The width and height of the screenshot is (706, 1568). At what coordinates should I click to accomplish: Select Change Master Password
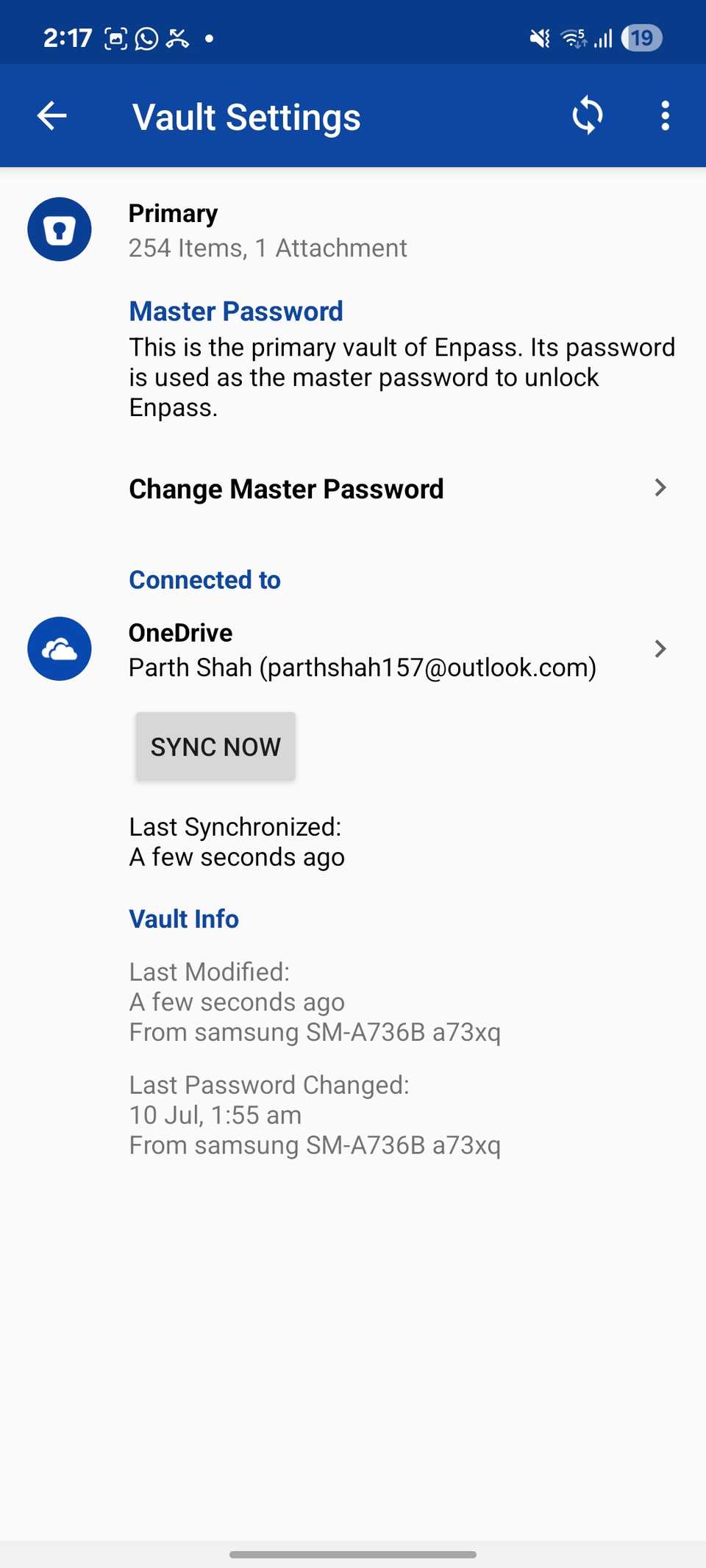[286, 487]
